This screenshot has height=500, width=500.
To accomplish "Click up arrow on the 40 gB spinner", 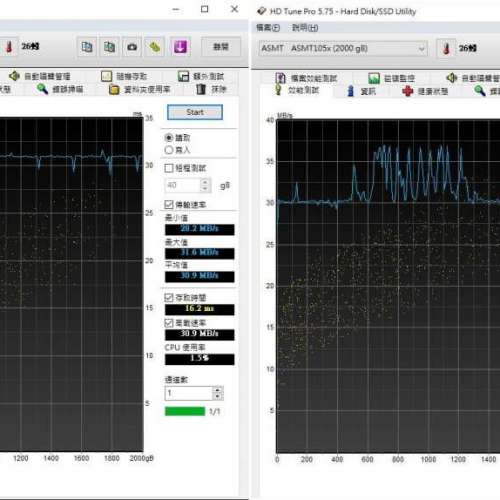I will tap(205, 182).
